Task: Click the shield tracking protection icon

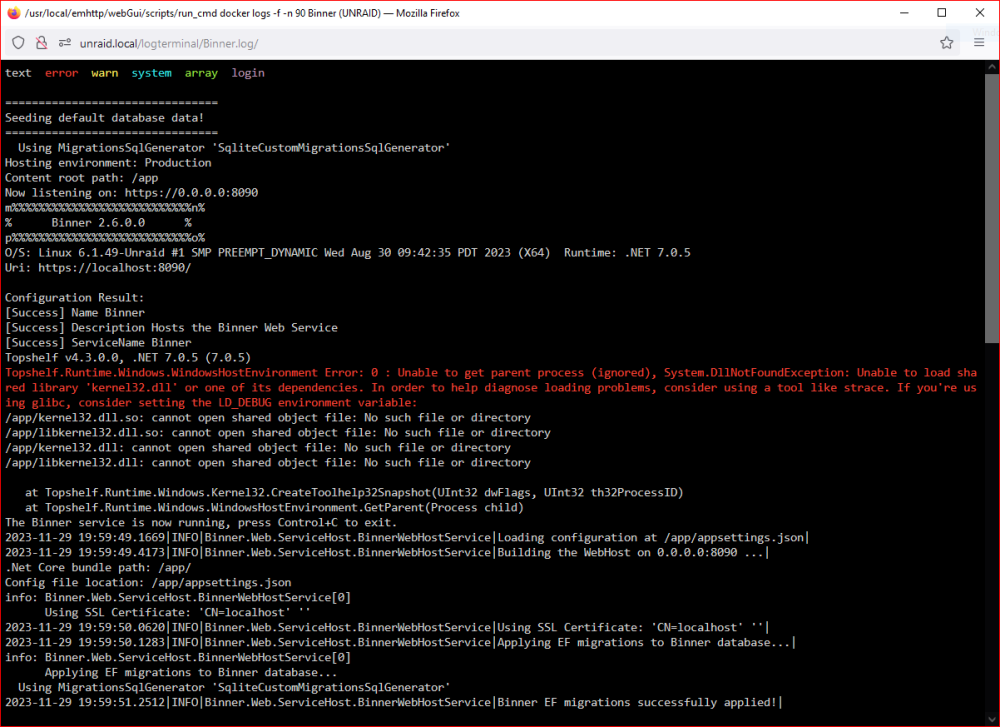Action: pos(18,43)
